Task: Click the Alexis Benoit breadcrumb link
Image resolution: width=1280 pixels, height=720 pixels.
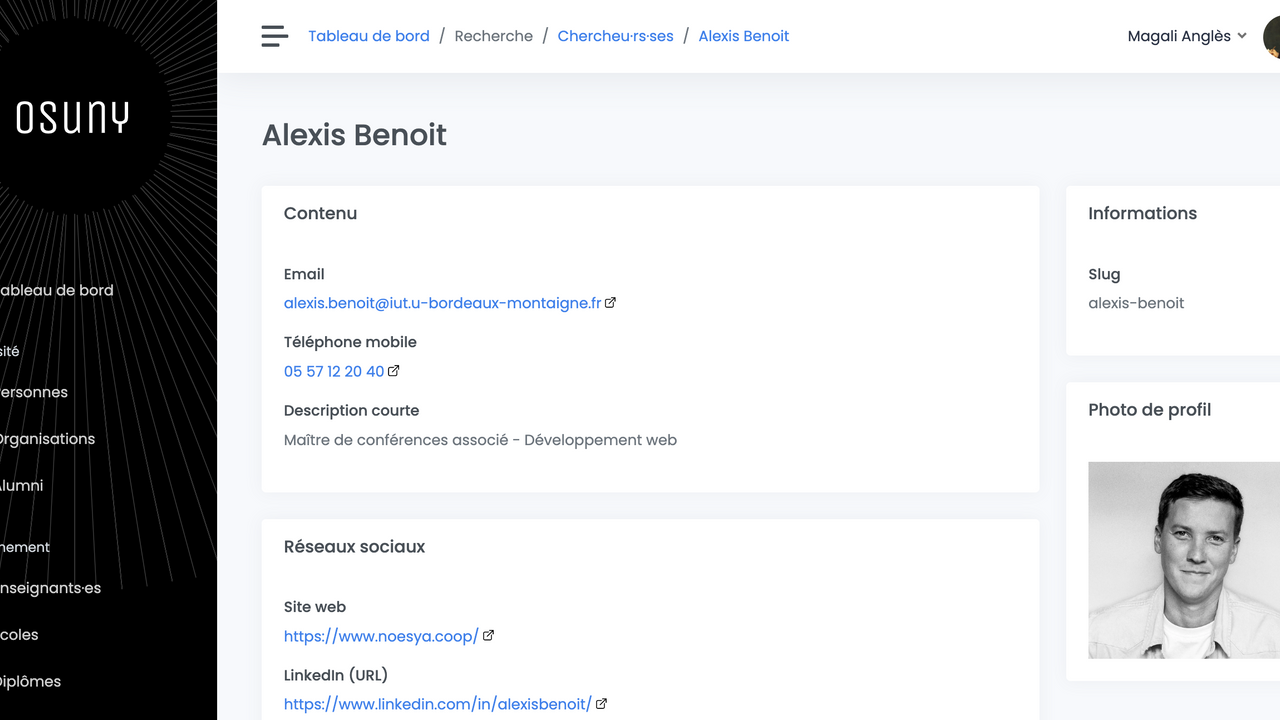Action: click(743, 36)
